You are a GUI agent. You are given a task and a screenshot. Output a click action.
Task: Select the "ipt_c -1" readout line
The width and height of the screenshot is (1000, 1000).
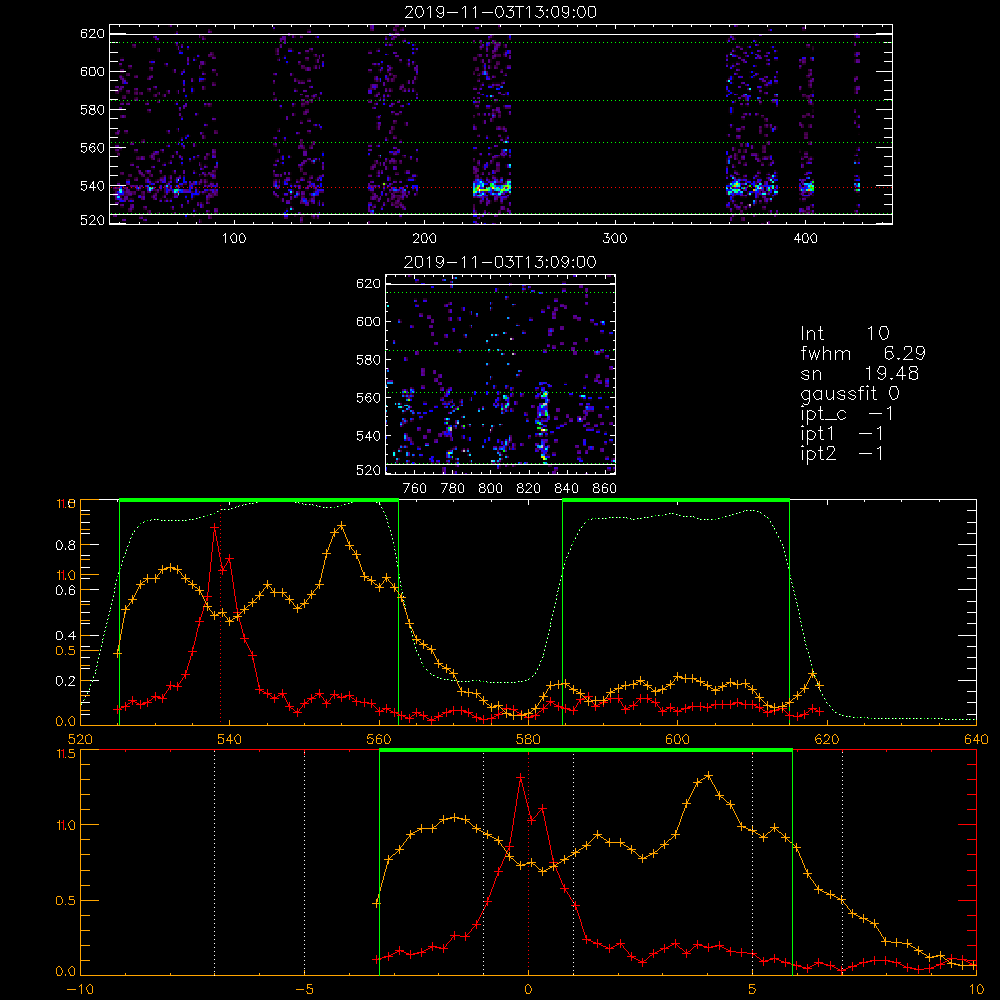(847, 414)
